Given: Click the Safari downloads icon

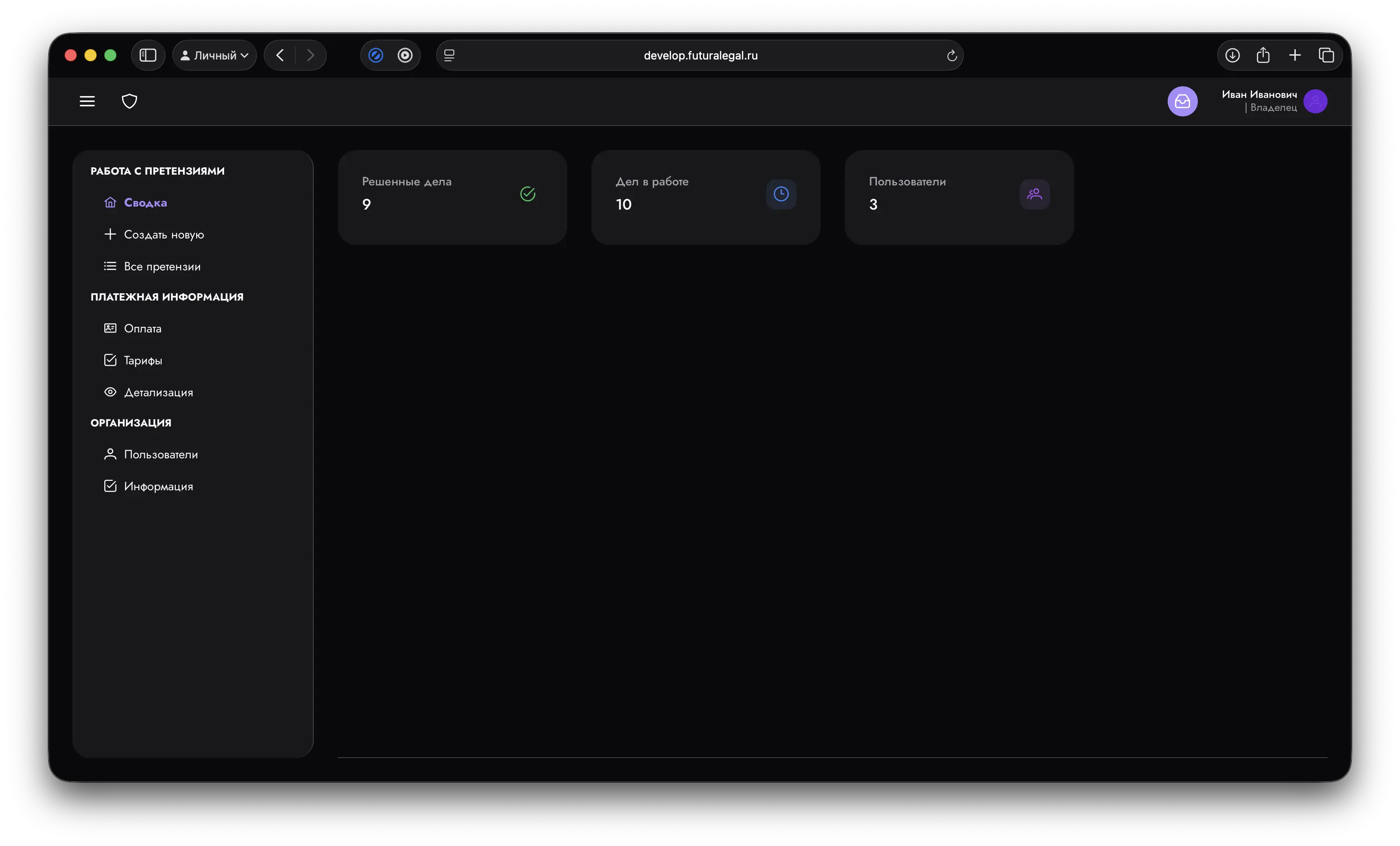Looking at the screenshot, I should click(1232, 55).
